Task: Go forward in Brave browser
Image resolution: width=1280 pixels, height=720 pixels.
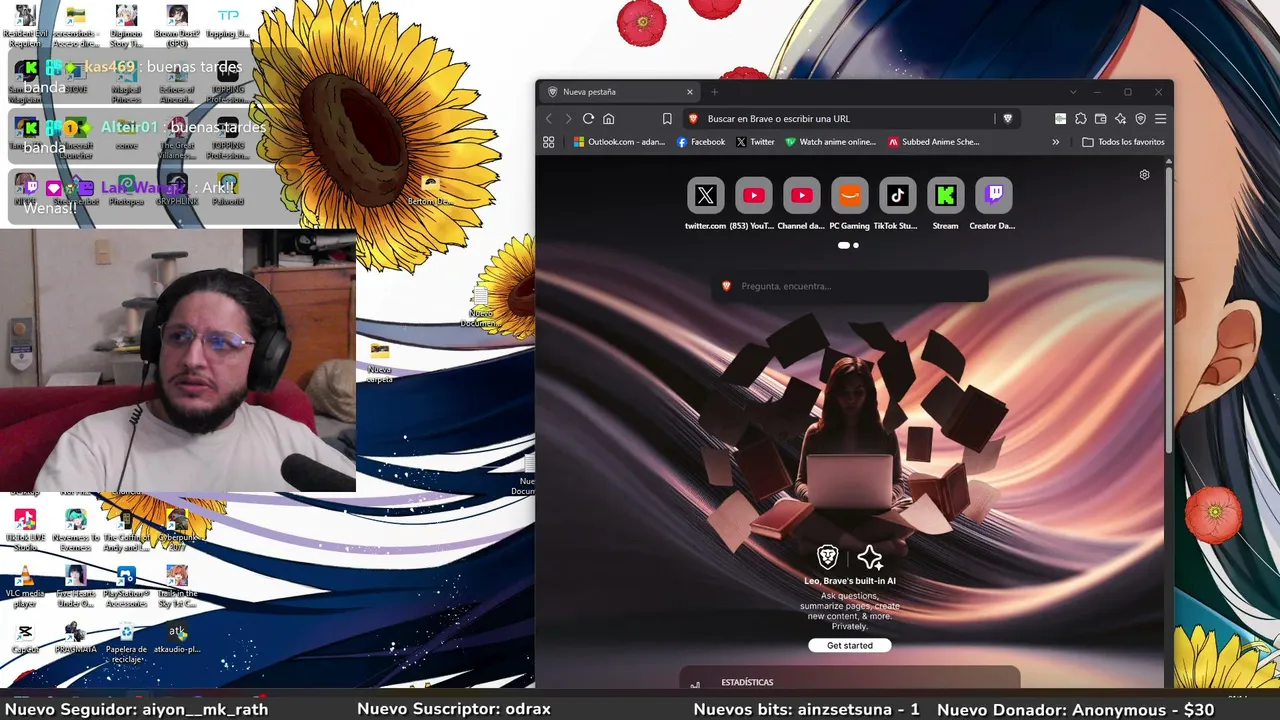Action: click(568, 118)
